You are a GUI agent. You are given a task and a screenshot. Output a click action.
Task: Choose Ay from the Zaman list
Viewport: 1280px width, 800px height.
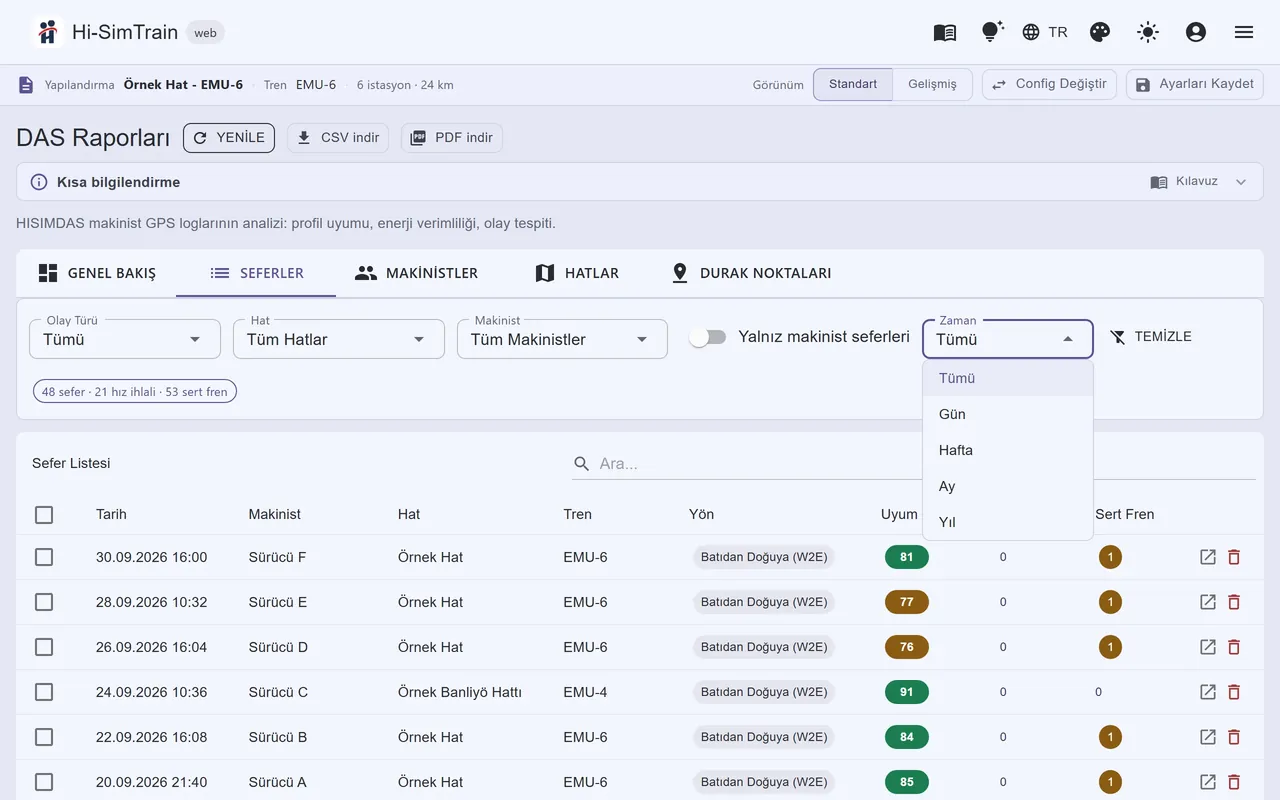coord(1008,486)
